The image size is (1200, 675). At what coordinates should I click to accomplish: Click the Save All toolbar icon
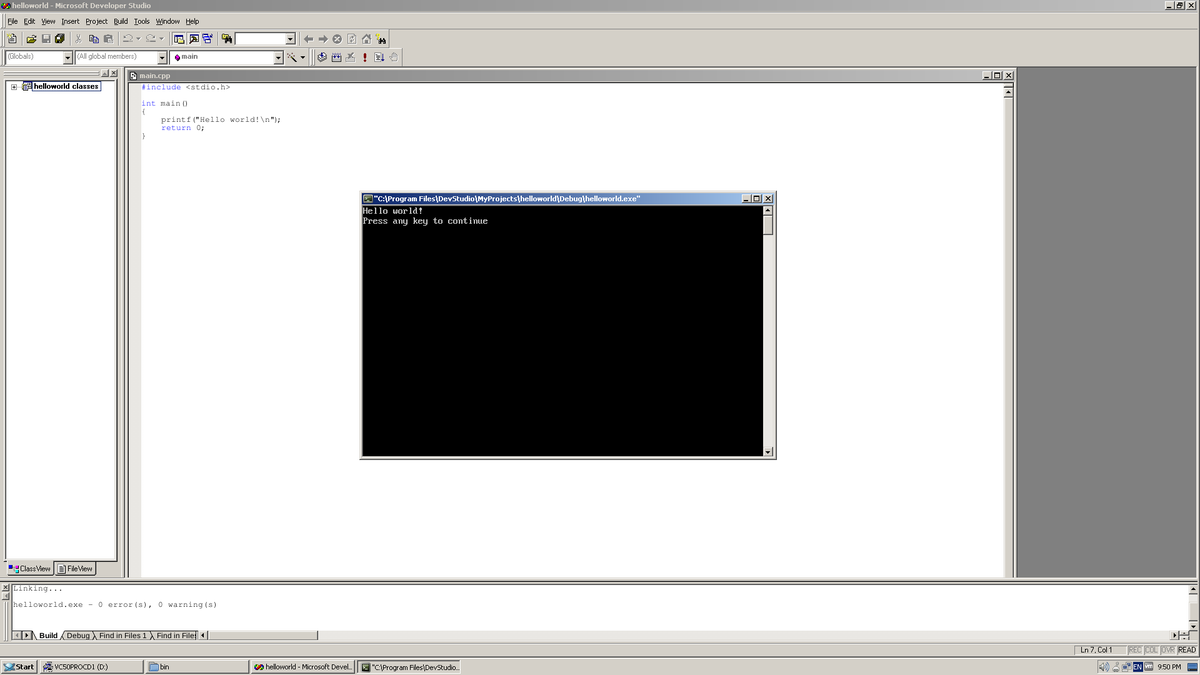[x=59, y=38]
